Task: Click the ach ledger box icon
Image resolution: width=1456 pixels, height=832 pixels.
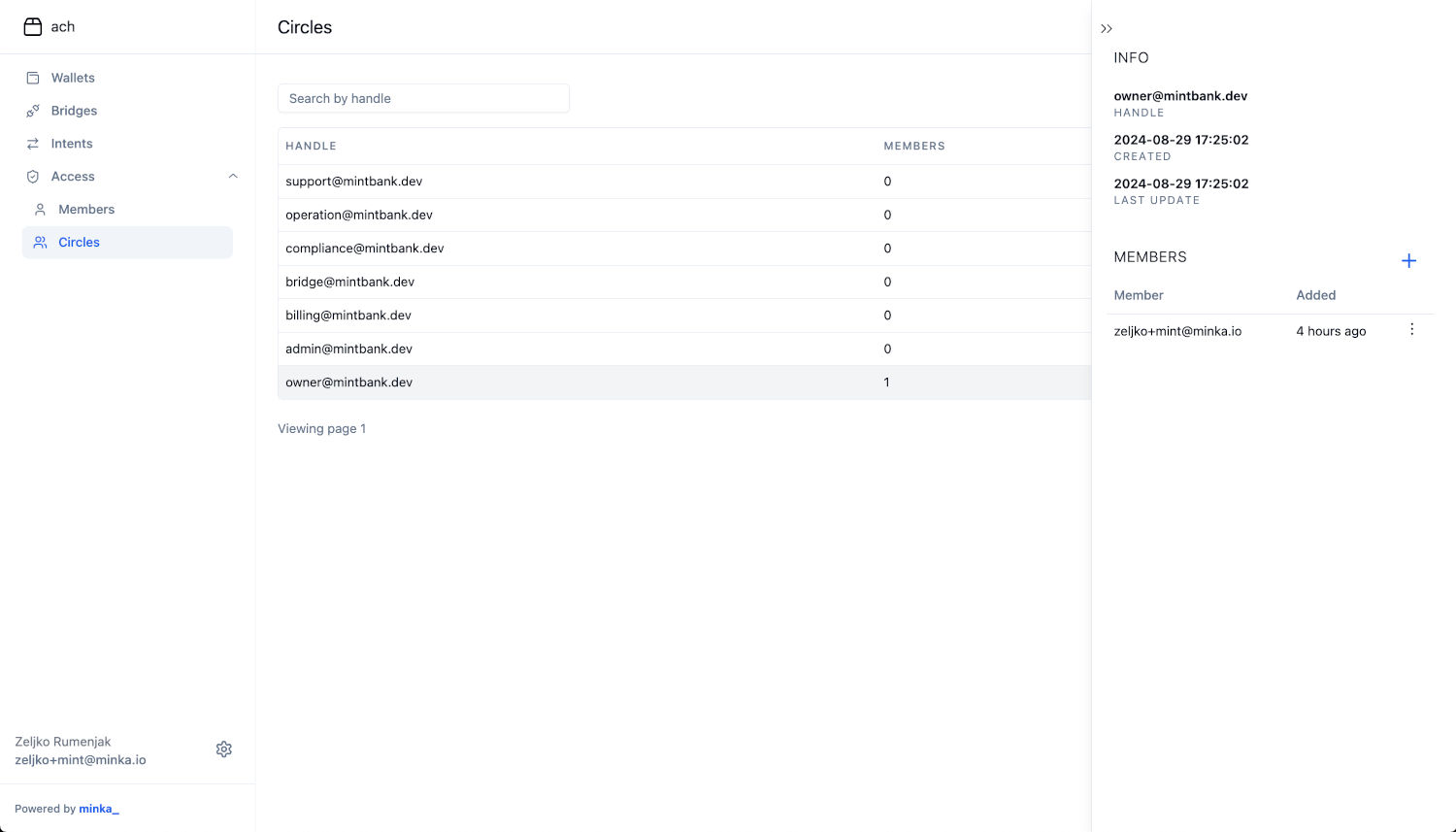Action: pyautogui.click(x=33, y=27)
